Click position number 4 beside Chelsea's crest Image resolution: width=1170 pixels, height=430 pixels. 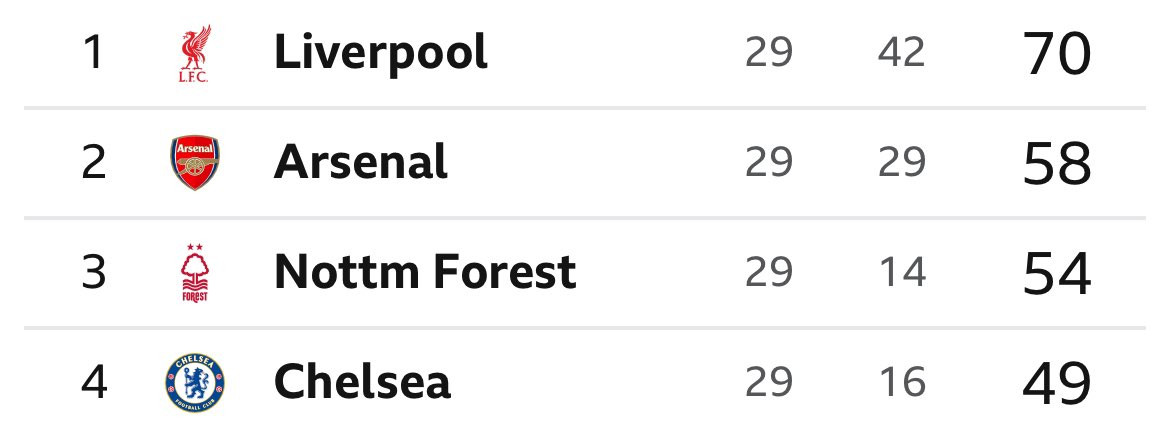point(93,382)
